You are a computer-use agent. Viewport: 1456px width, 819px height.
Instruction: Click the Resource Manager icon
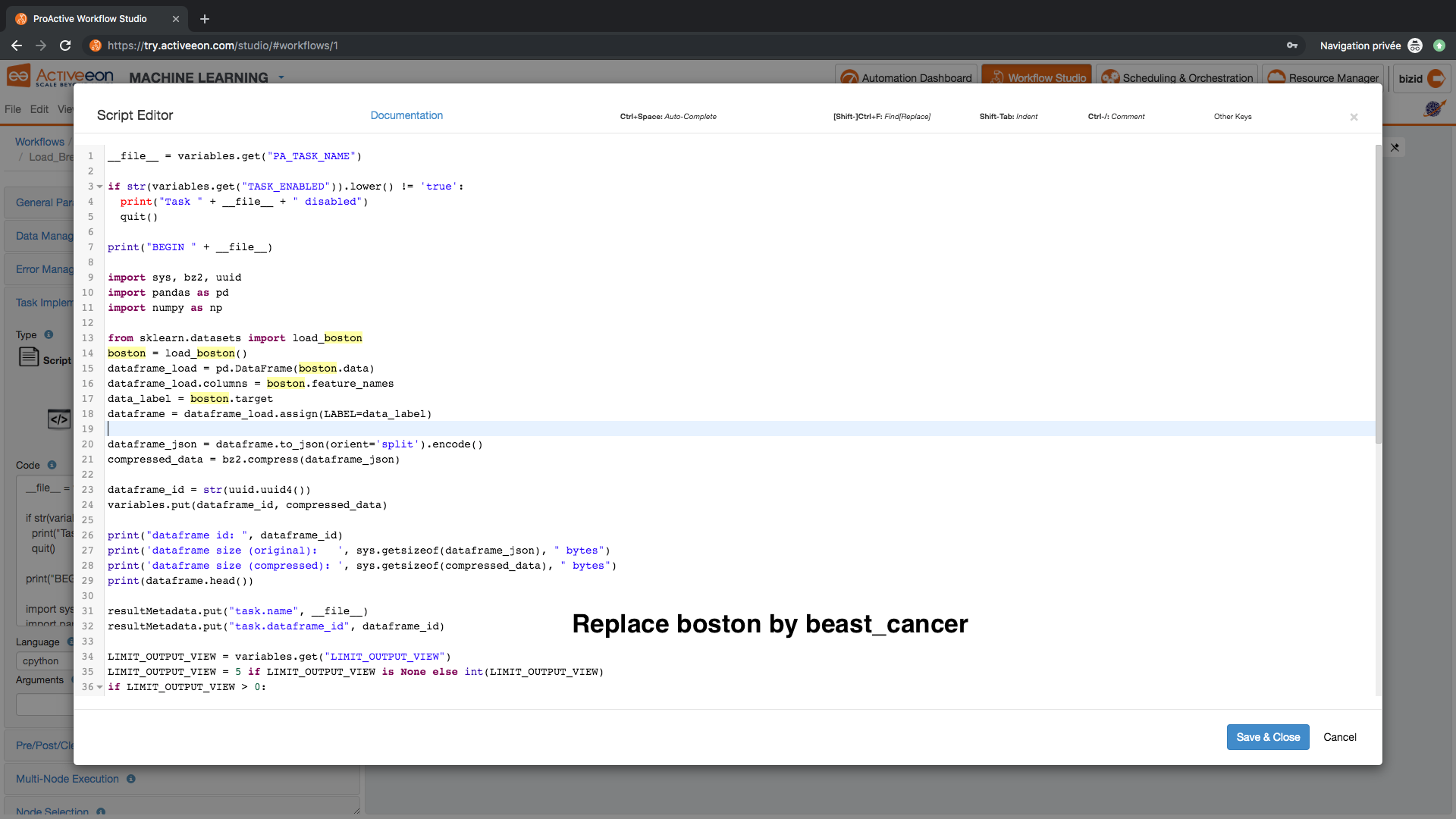pyautogui.click(x=1276, y=77)
